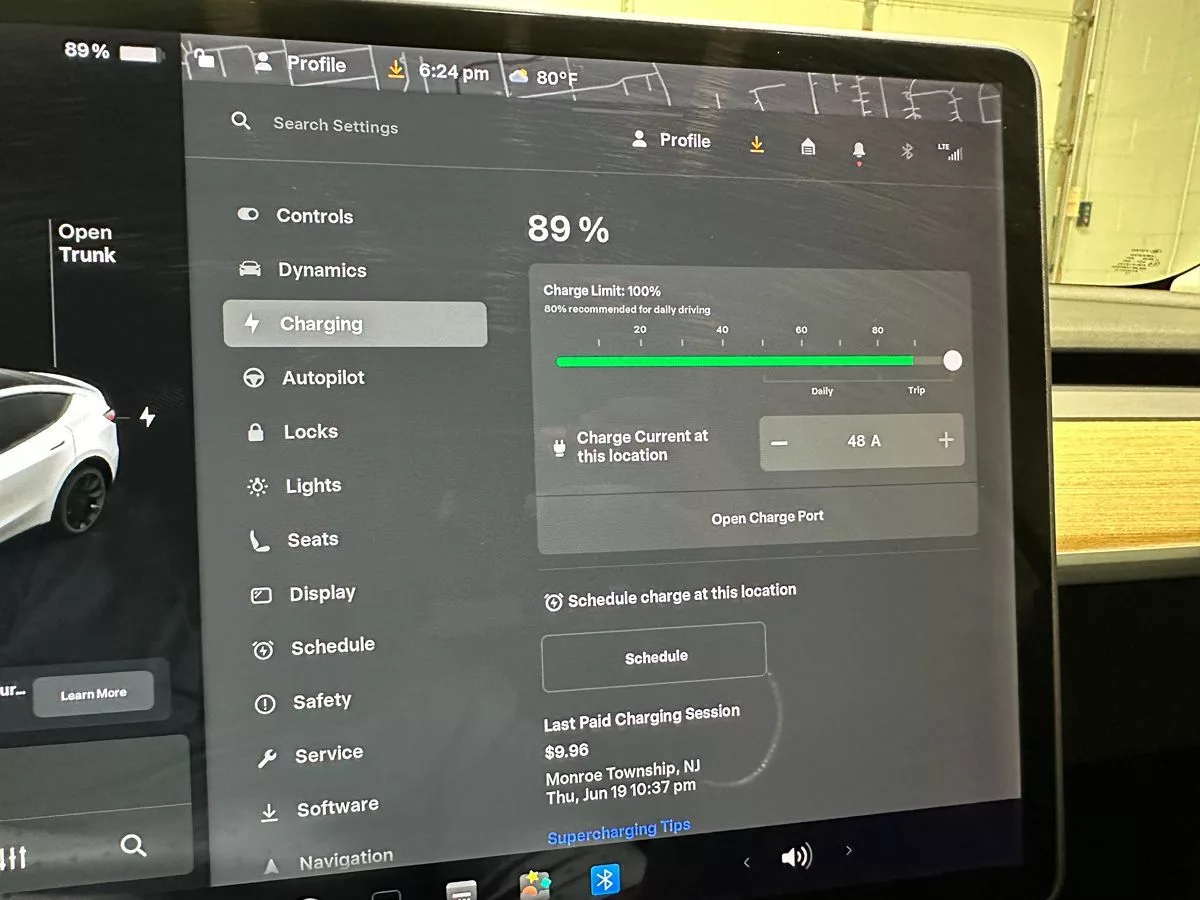Tap the download arrow beside the clock
The height and width of the screenshot is (900, 1200).
[396, 69]
